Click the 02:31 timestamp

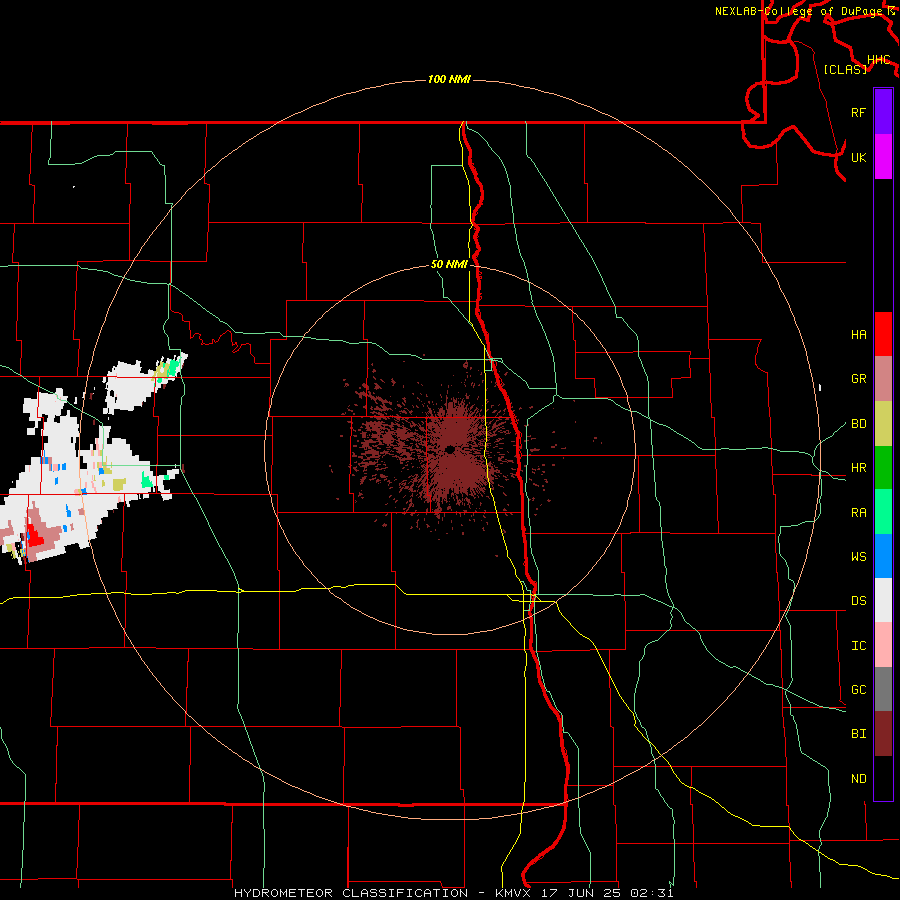tap(652, 893)
